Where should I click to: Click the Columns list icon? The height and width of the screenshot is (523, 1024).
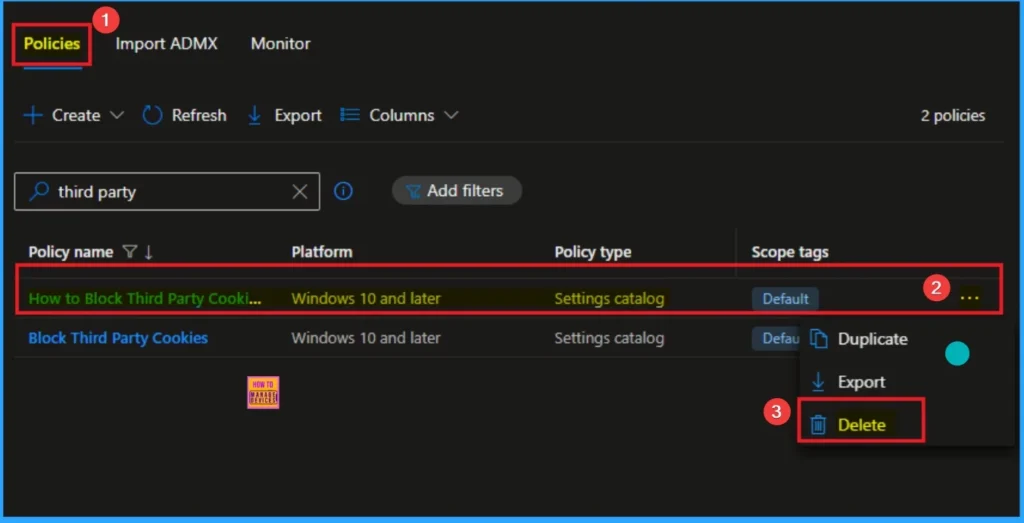pyautogui.click(x=350, y=115)
